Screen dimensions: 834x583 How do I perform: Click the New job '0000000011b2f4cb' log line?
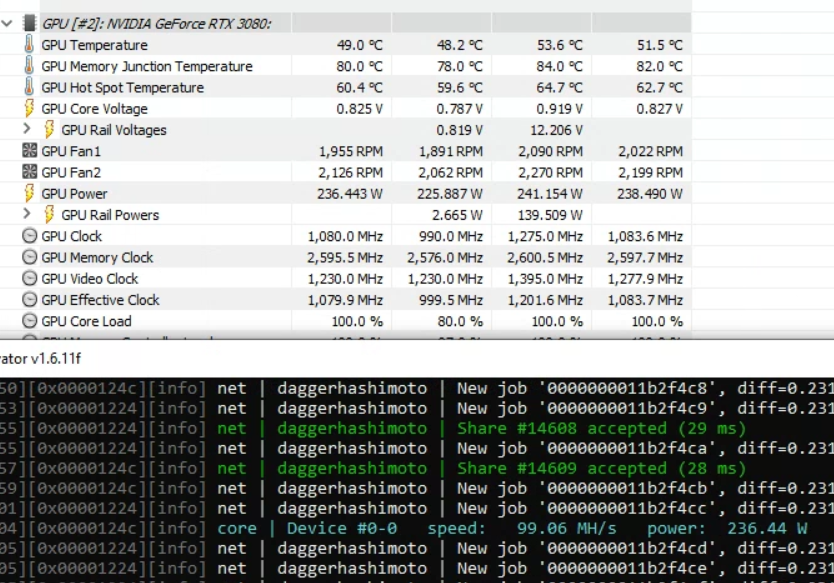[417, 488]
